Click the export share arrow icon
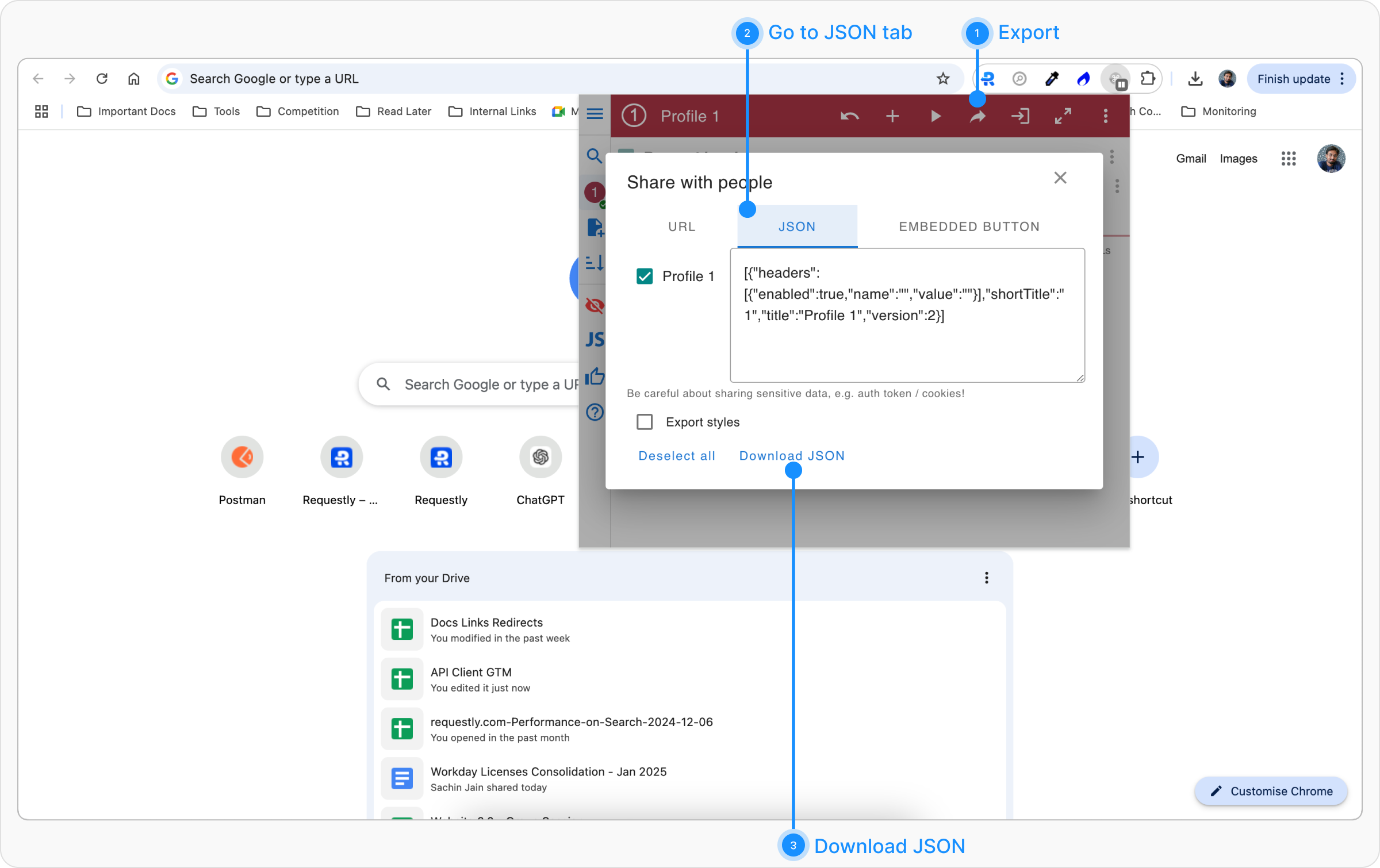 coord(977,116)
